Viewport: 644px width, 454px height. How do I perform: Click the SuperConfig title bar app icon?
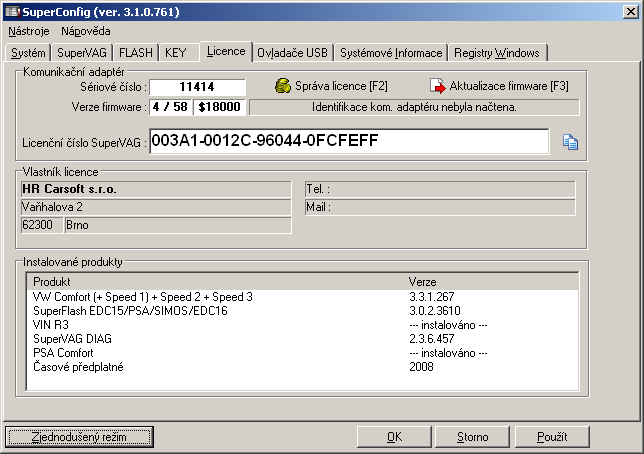12,12
